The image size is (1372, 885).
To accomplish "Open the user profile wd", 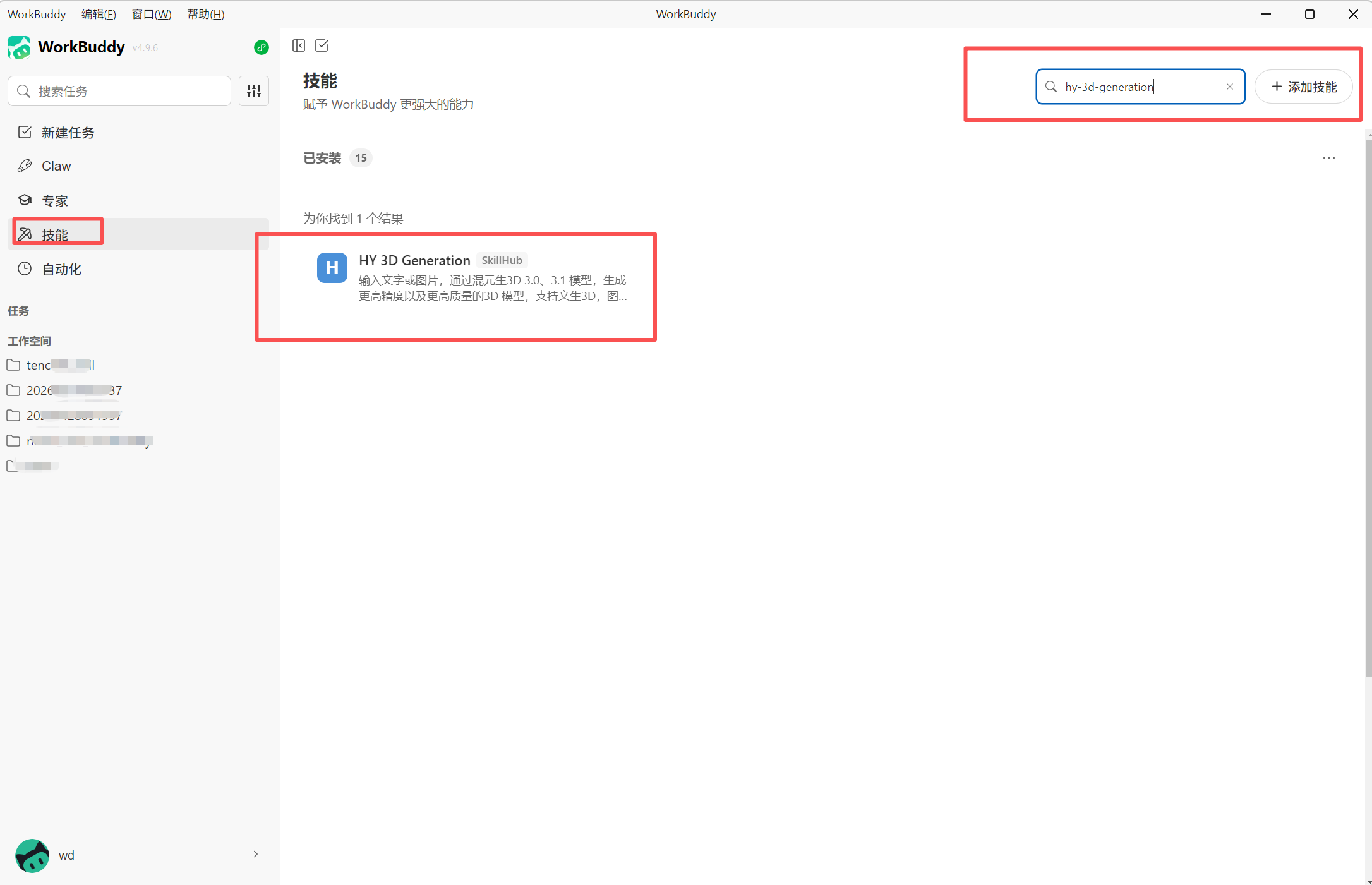I will tap(138, 855).
